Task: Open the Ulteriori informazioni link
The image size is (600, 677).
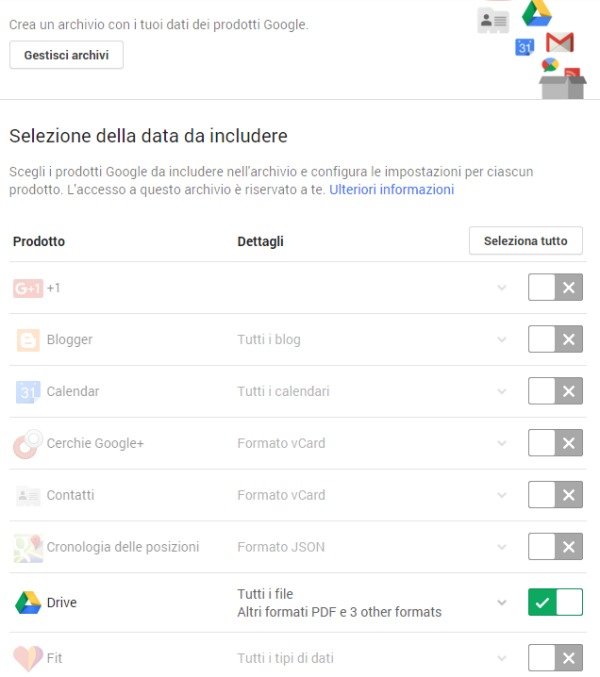Action: tap(392, 189)
